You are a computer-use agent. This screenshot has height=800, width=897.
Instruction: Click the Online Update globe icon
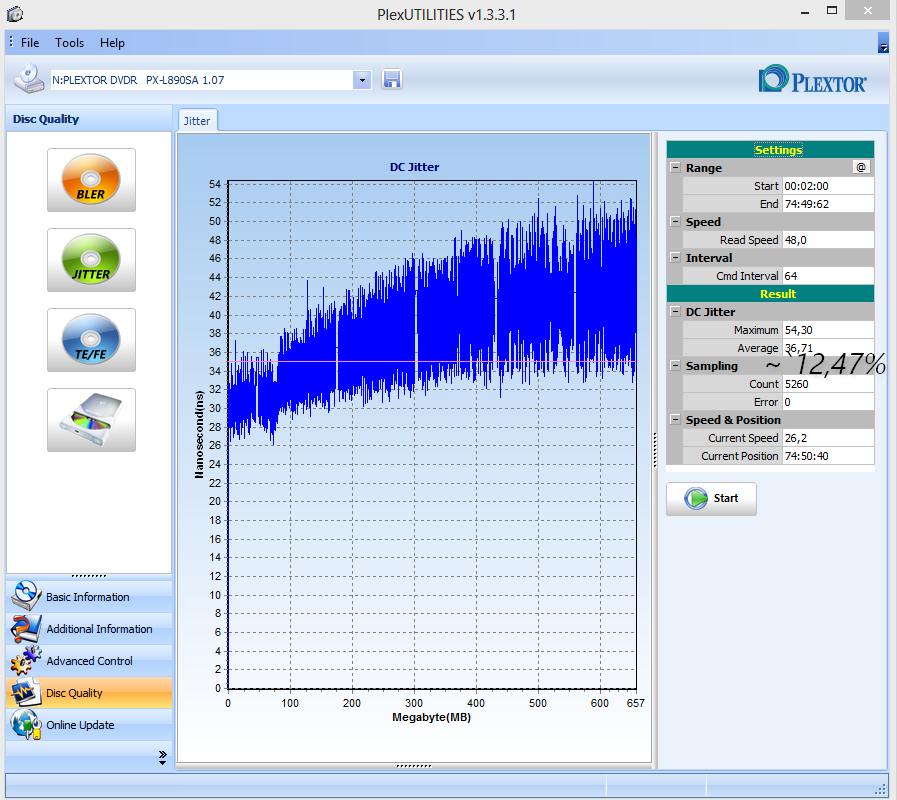[25, 724]
